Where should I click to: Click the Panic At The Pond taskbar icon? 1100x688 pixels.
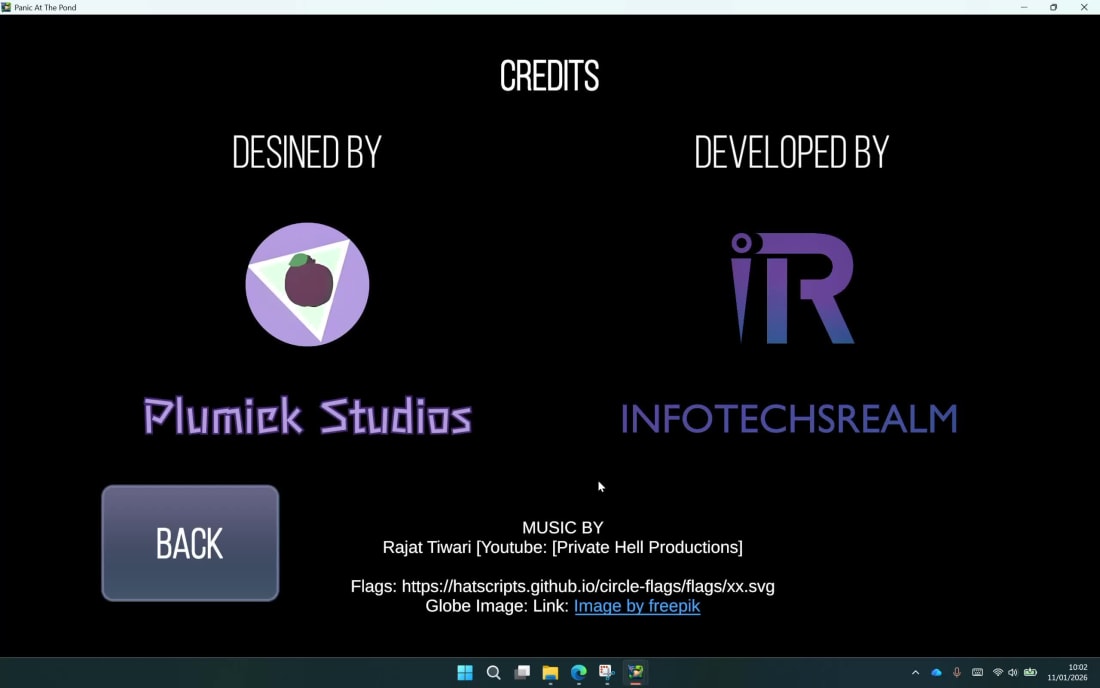[636, 673]
